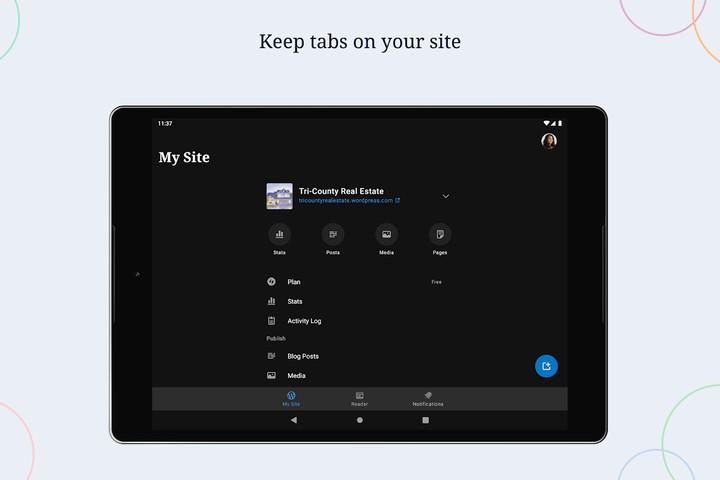
Task: Expand the site switcher chevron
Action: (446, 196)
